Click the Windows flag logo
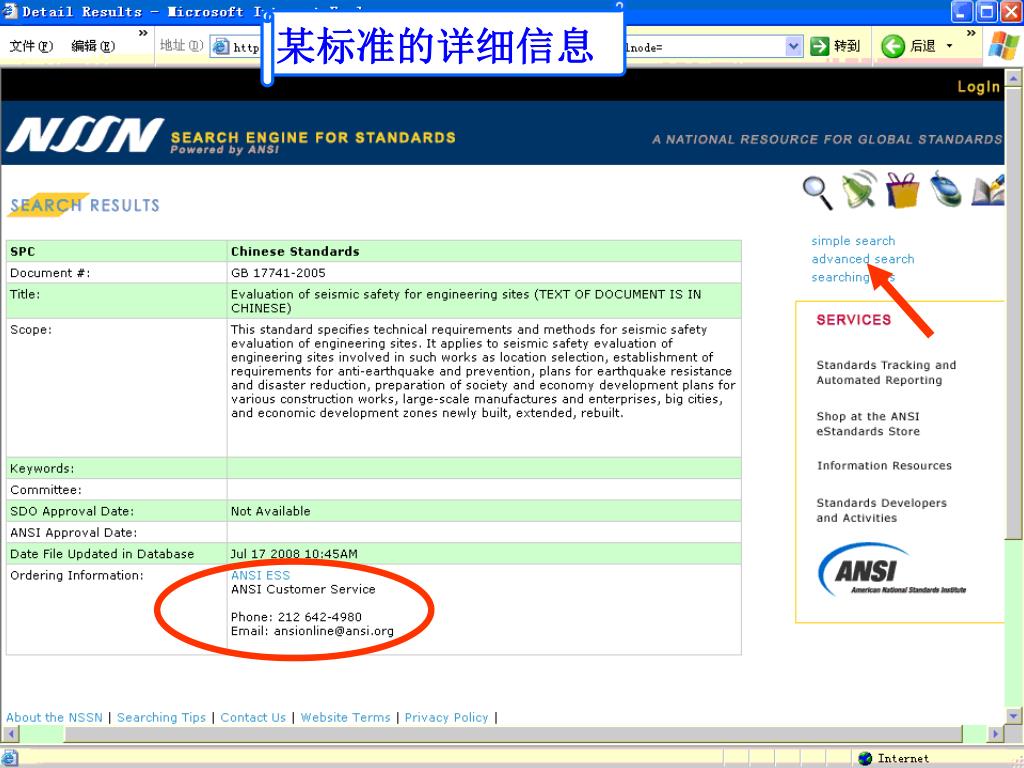 click(x=1003, y=46)
